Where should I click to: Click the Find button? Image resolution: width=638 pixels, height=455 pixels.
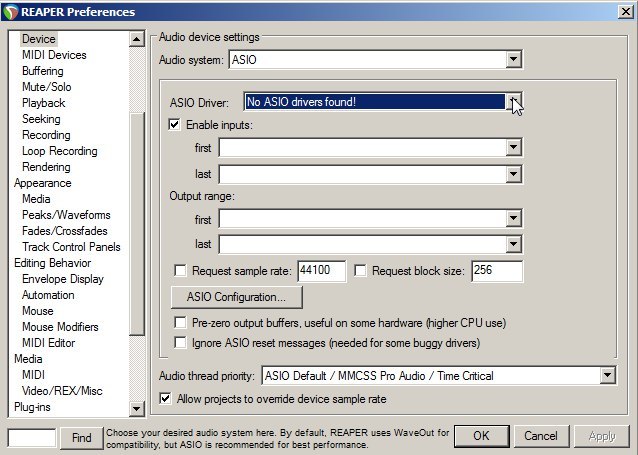pyautogui.click(x=82, y=438)
